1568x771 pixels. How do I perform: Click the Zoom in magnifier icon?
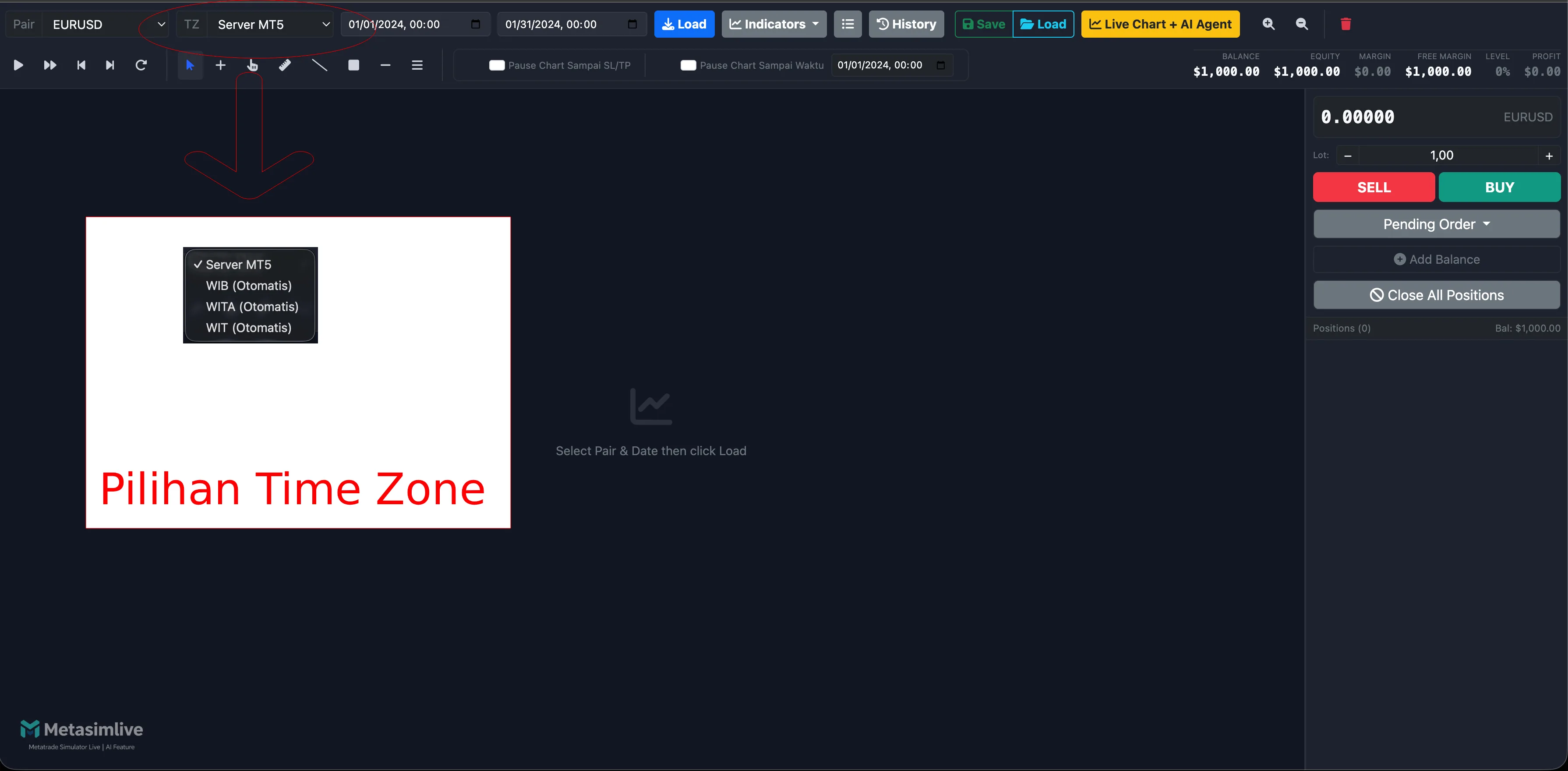pyautogui.click(x=1268, y=25)
